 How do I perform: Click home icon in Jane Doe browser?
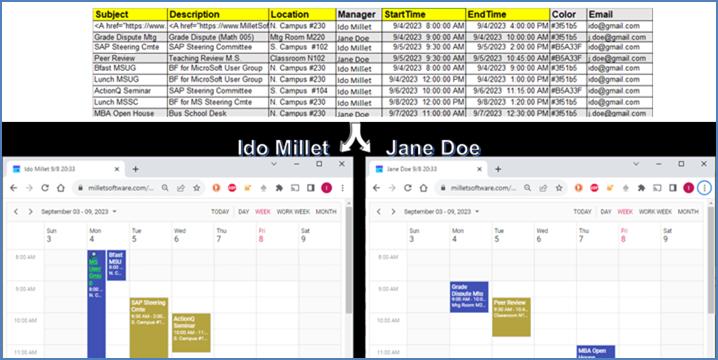coord(423,188)
